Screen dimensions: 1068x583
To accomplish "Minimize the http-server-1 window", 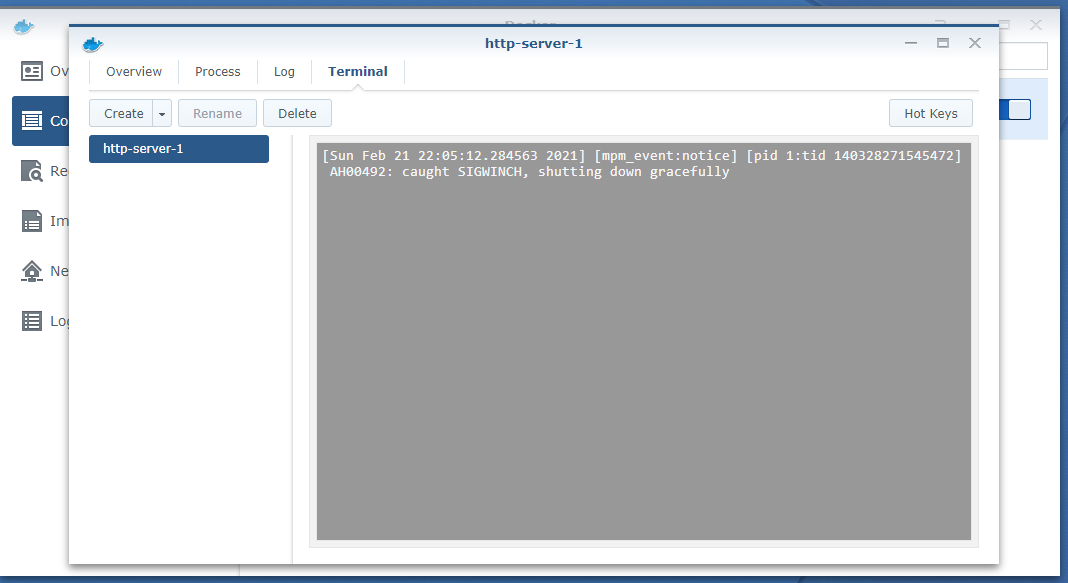I will point(911,43).
